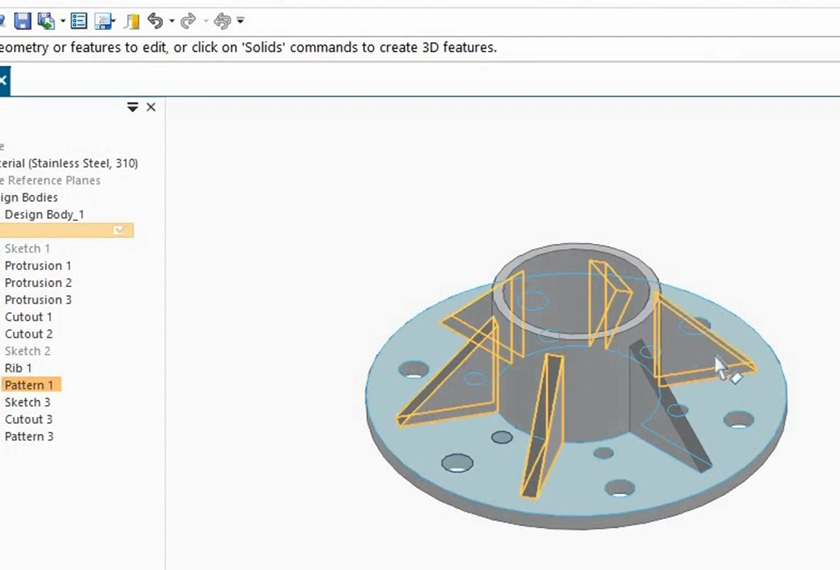Select Rib 1 in feature tree
The image size is (840, 570).
(x=18, y=368)
